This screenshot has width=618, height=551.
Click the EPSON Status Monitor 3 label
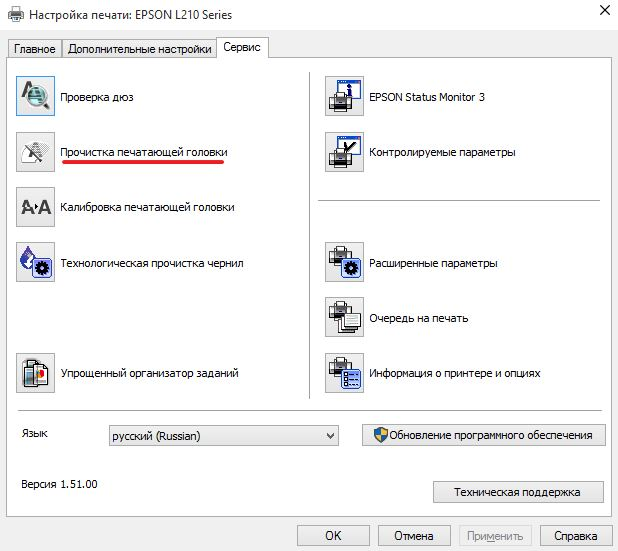tap(427, 97)
